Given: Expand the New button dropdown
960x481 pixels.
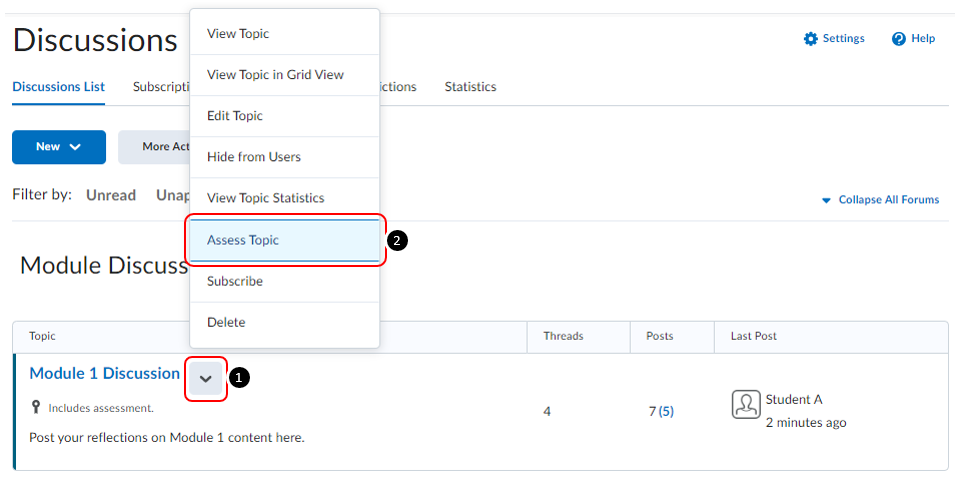Looking at the screenshot, I should click(59, 147).
